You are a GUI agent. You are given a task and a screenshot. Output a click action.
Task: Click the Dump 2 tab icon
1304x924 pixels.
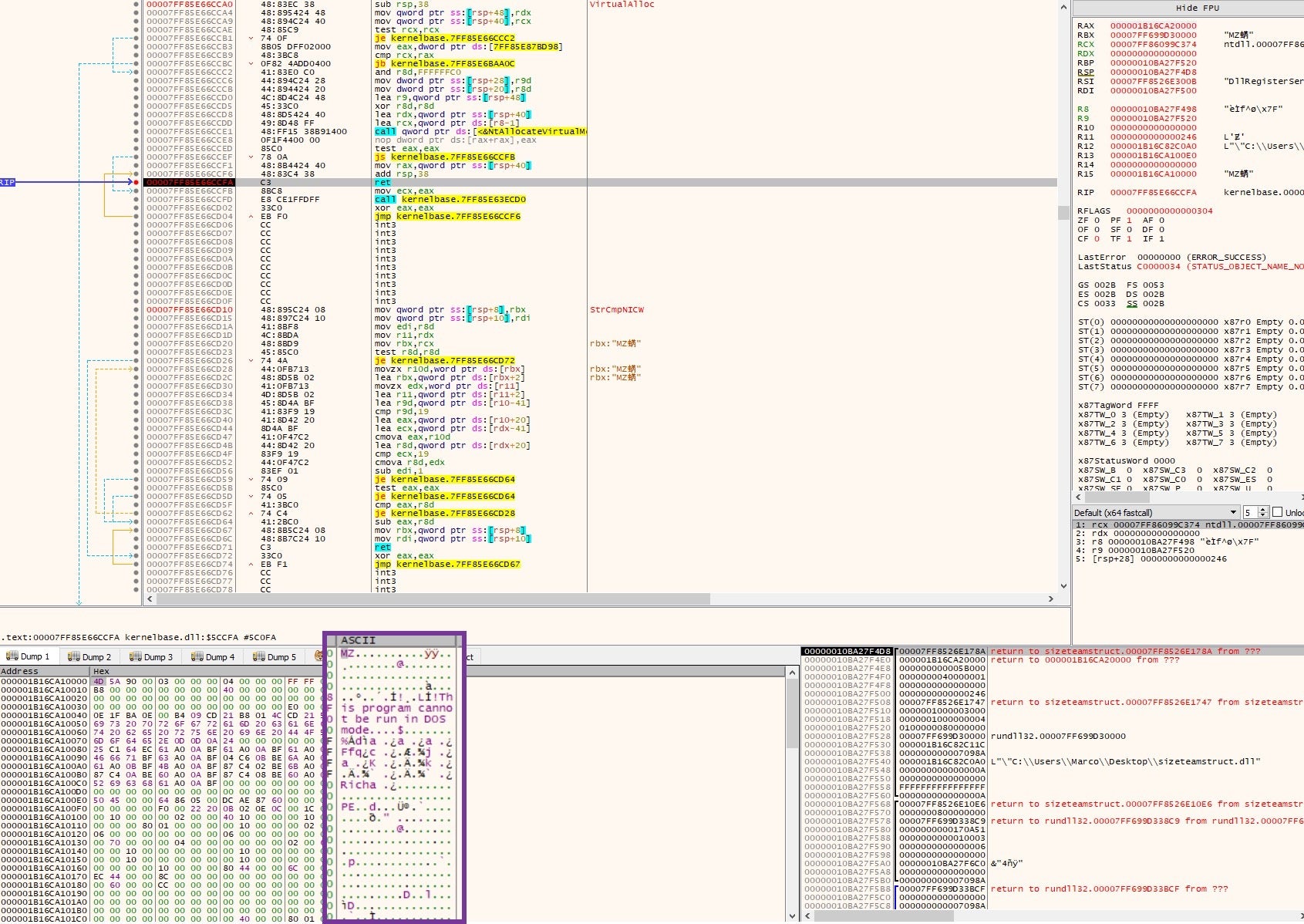click(x=74, y=657)
